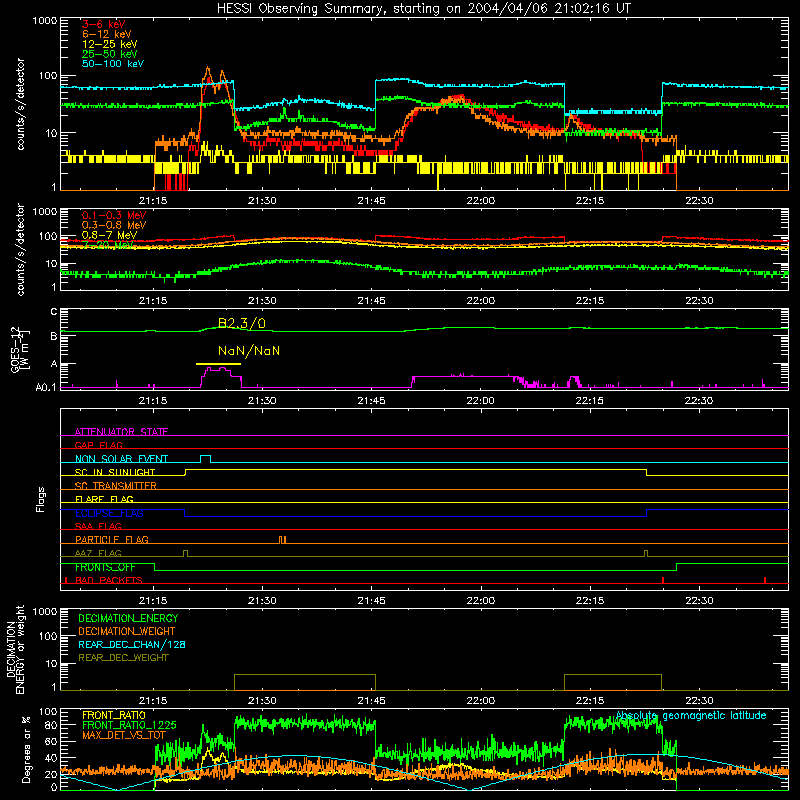Select the GAP_FLAG label
The width and height of the screenshot is (800, 800).
(x=98, y=445)
